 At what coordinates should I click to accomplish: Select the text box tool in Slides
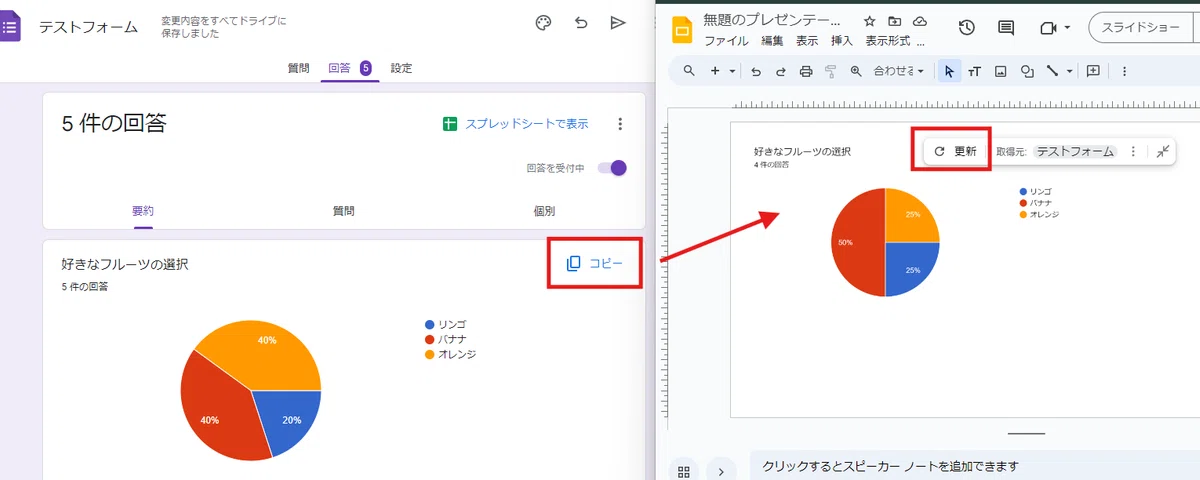974,71
